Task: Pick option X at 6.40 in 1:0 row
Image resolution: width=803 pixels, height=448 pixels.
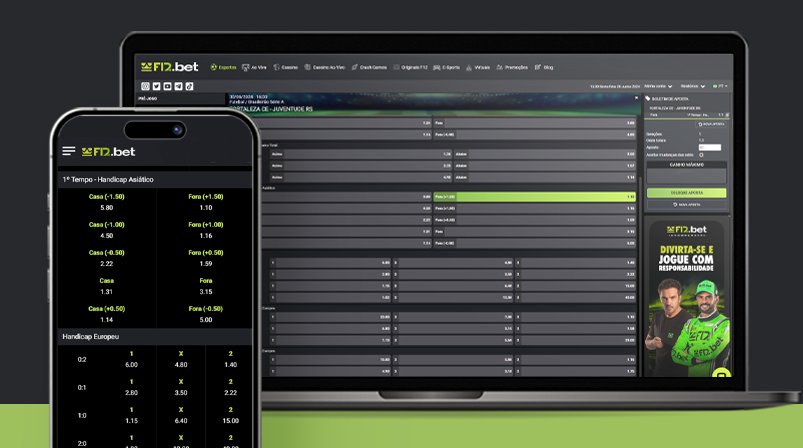Action: coord(181,416)
